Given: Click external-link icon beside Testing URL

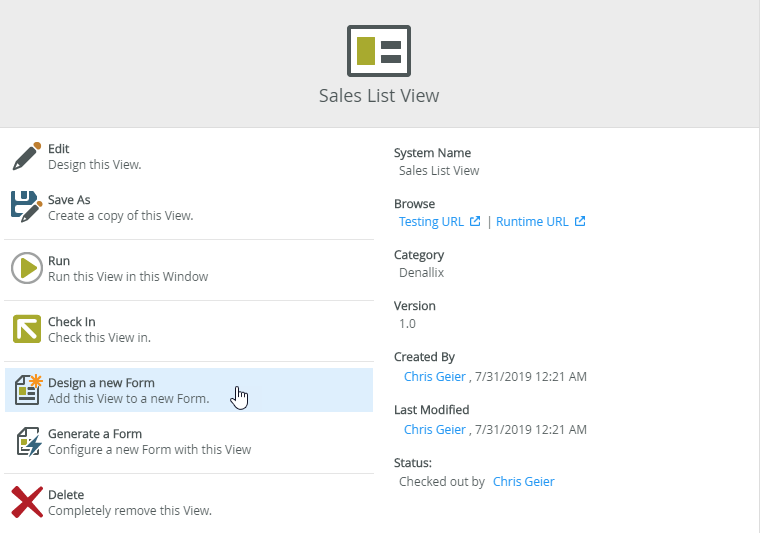Looking at the screenshot, I should 475,222.
